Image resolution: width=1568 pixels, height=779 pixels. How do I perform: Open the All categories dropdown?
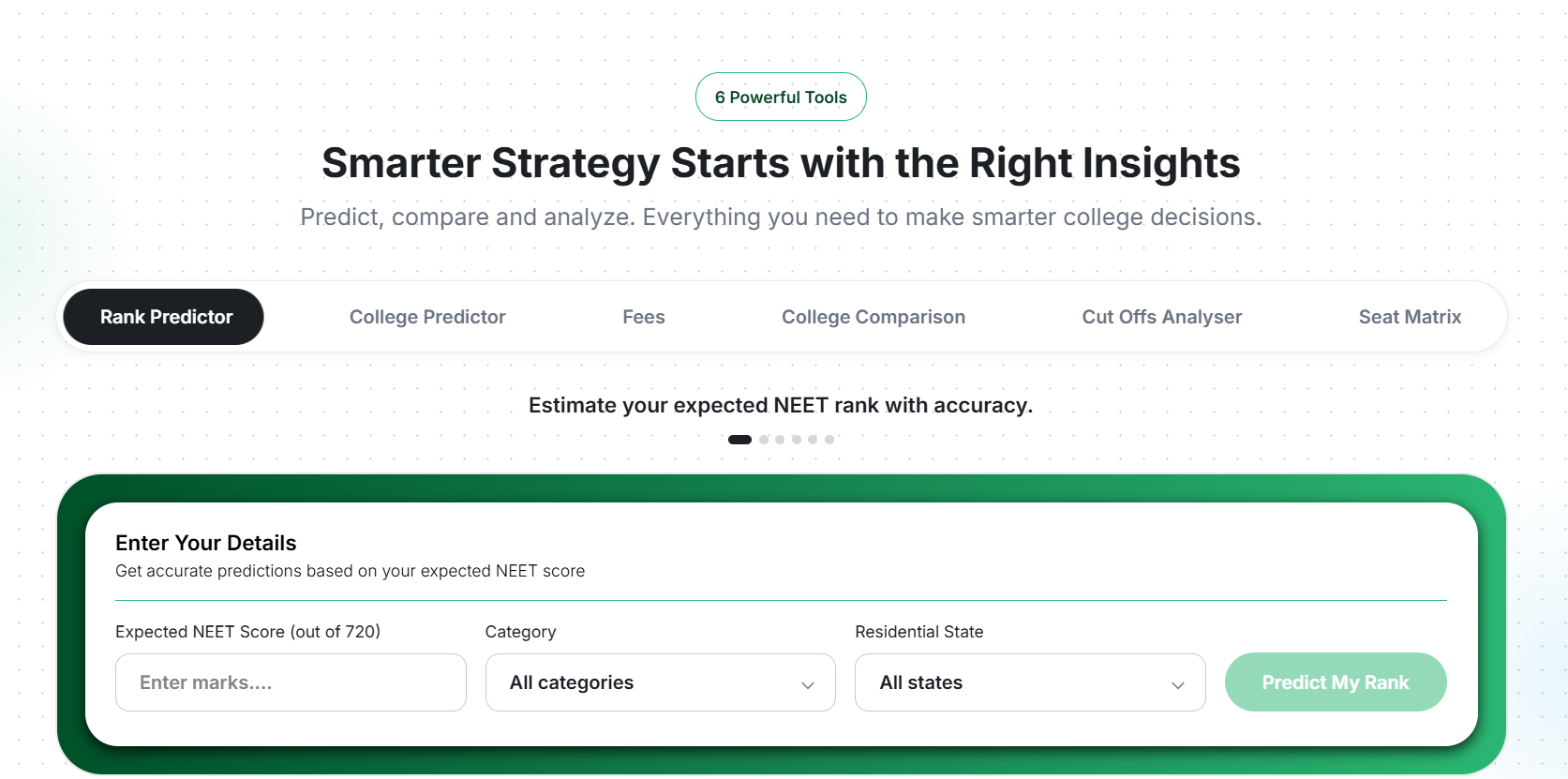pyautogui.click(x=661, y=682)
